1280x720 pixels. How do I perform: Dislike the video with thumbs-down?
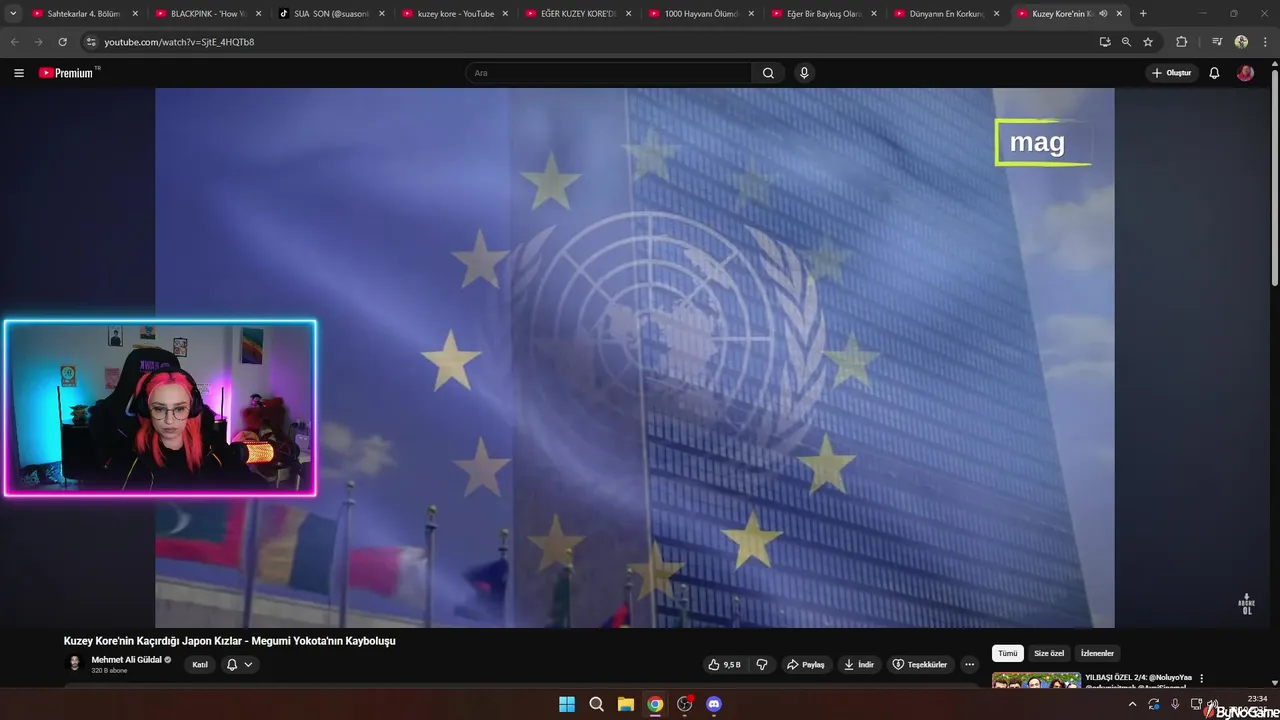coord(762,664)
